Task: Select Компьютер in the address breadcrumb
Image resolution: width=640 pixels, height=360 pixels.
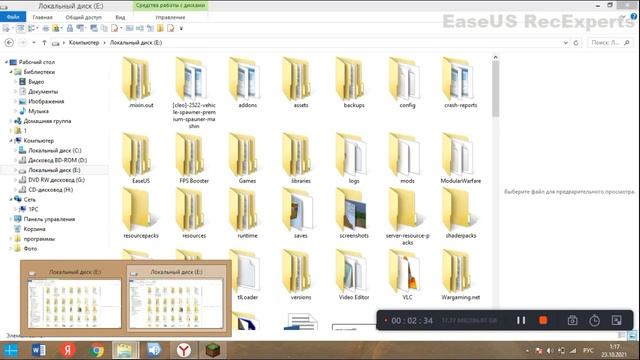Action: pyautogui.click(x=84, y=42)
